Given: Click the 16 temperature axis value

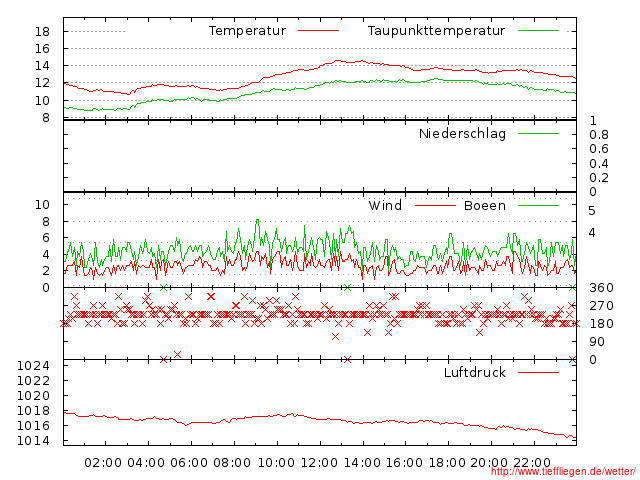Looking at the screenshot, I should coord(42,49).
